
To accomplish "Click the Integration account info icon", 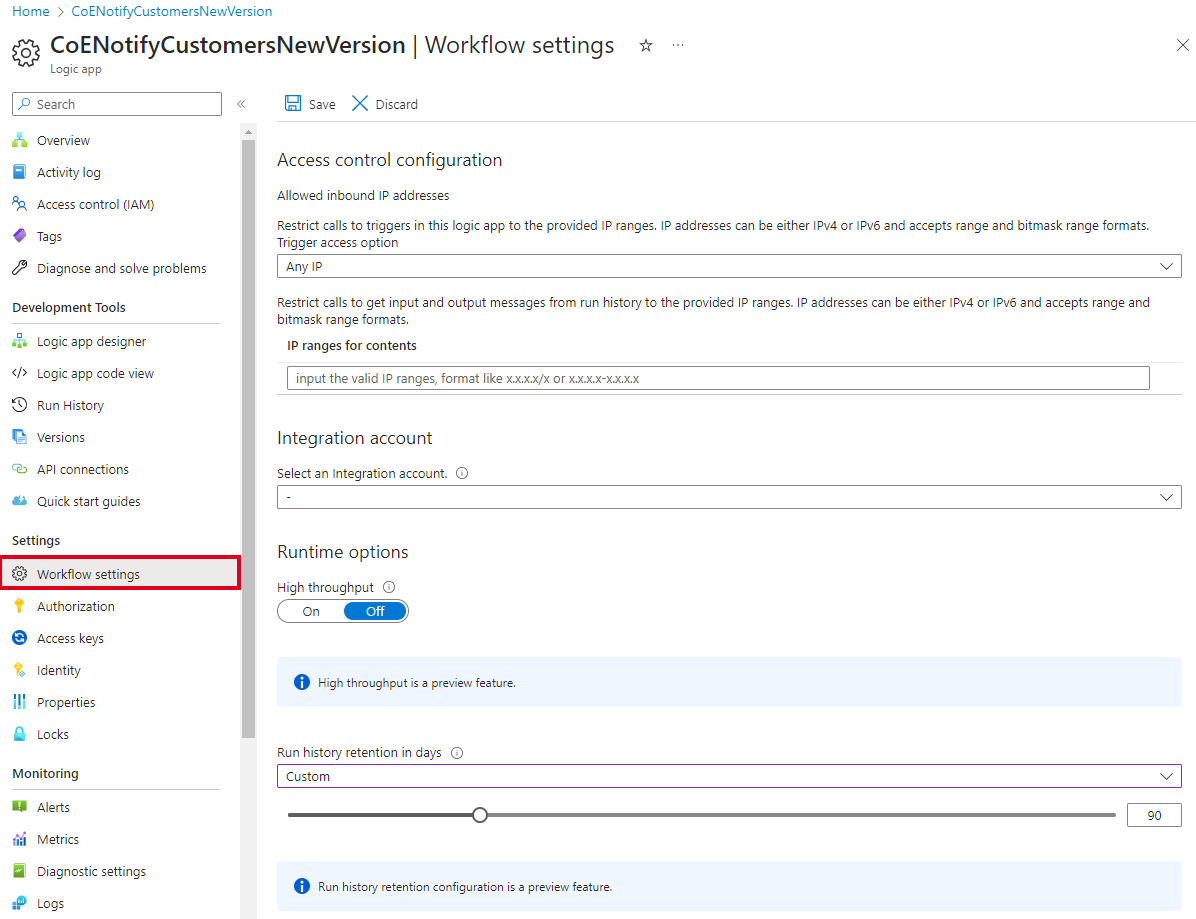I will [462, 474].
